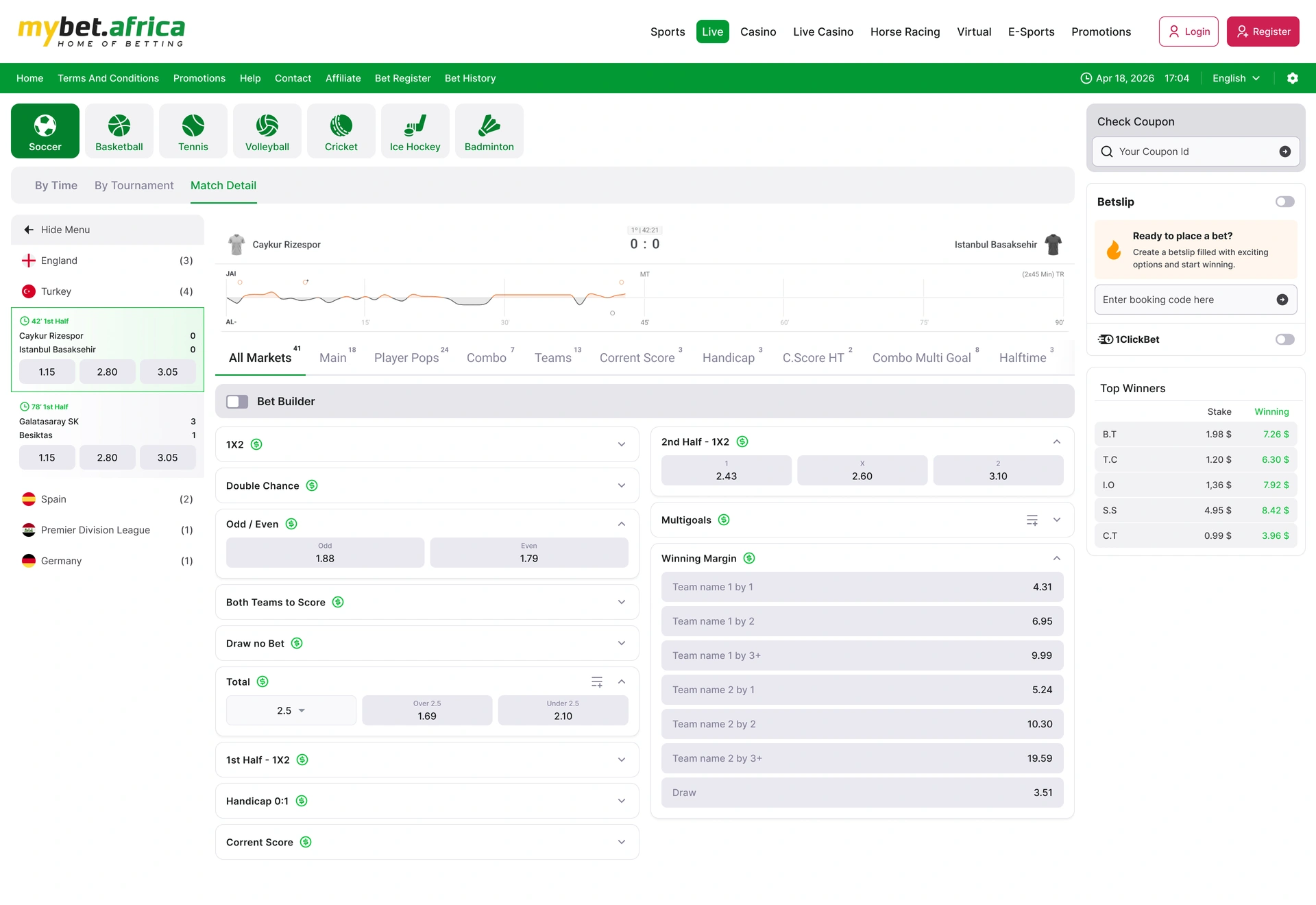This screenshot has width=1316, height=905.
Task: Open the Total 2.5 line dropdown
Action: click(x=291, y=710)
